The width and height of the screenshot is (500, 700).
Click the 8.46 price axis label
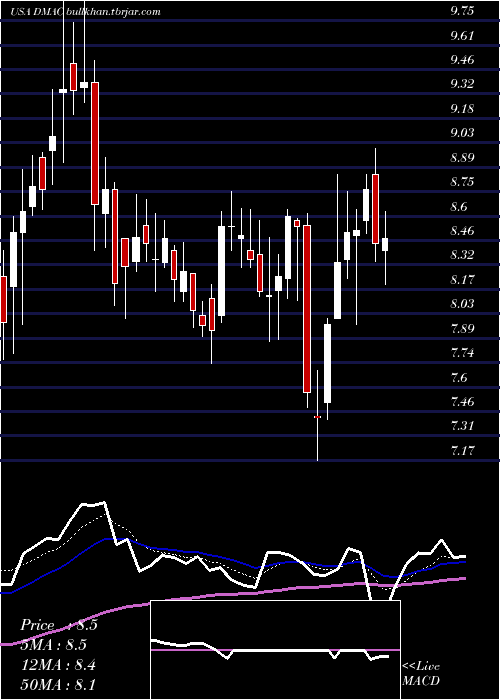[x=462, y=231]
